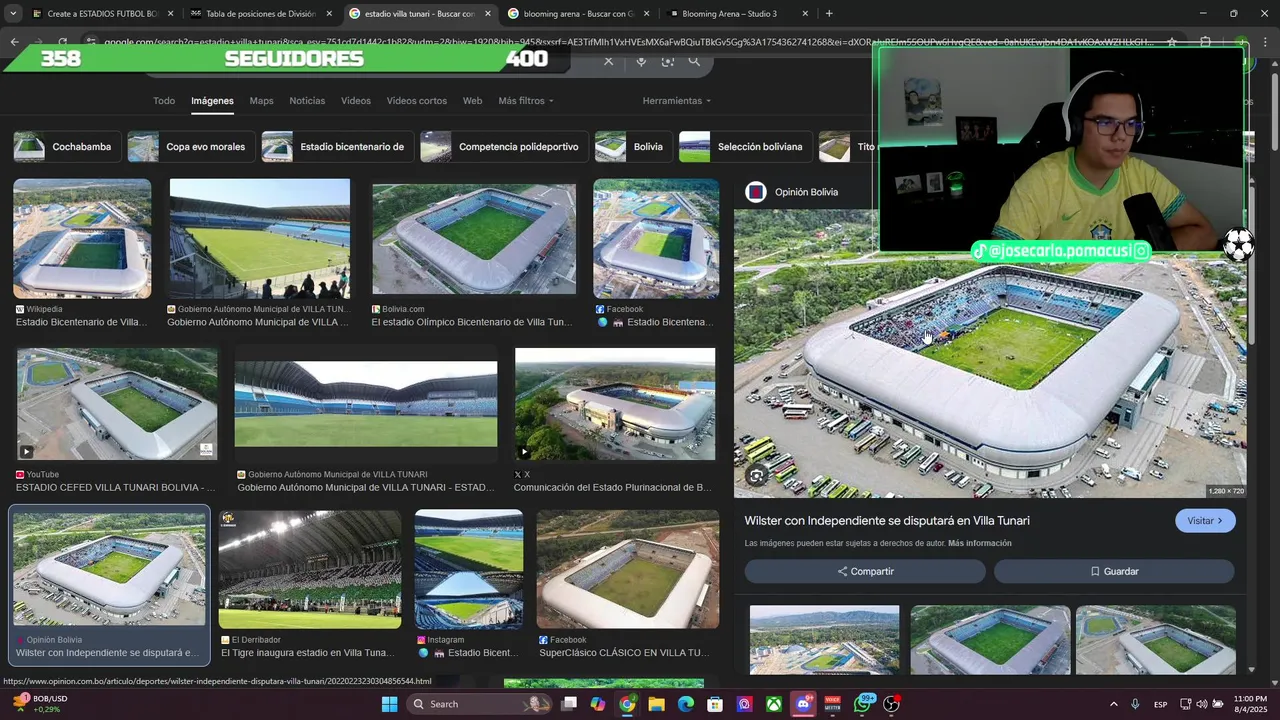Click the 'Guardar' save button
Screen dimensions: 1280x720
click(x=1114, y=571)
